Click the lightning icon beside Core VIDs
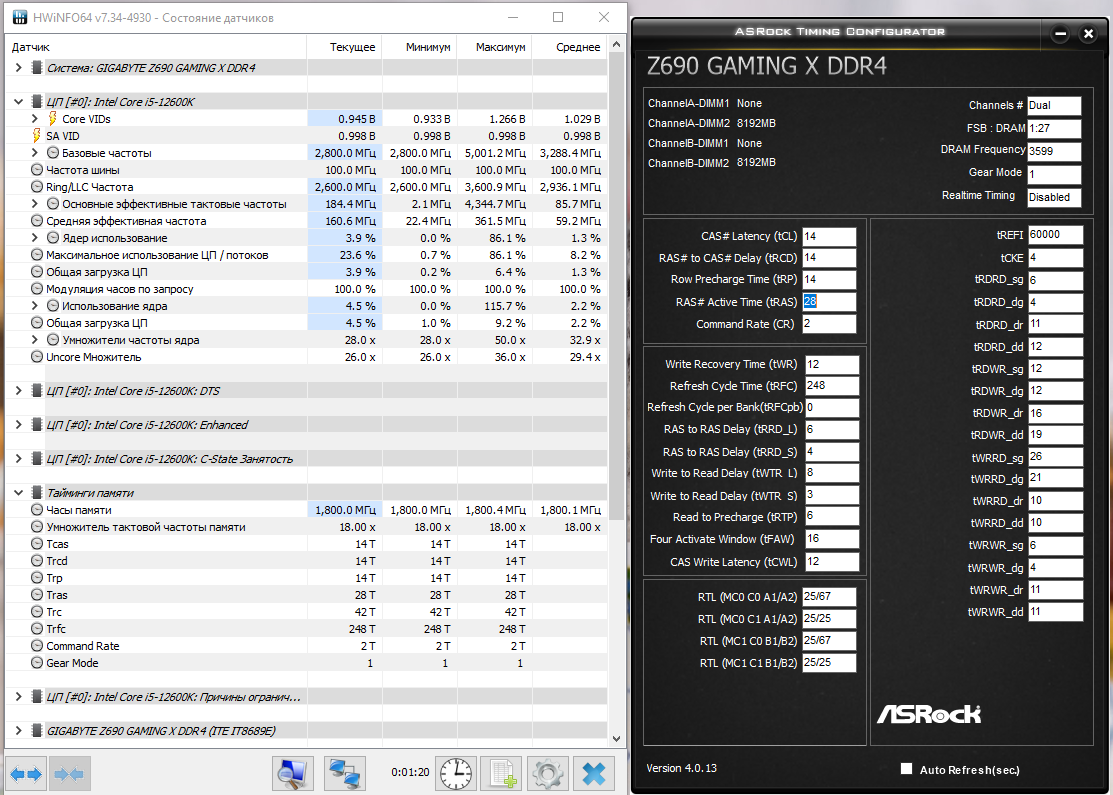The image size is (1113, 795). tap(53, 119)
